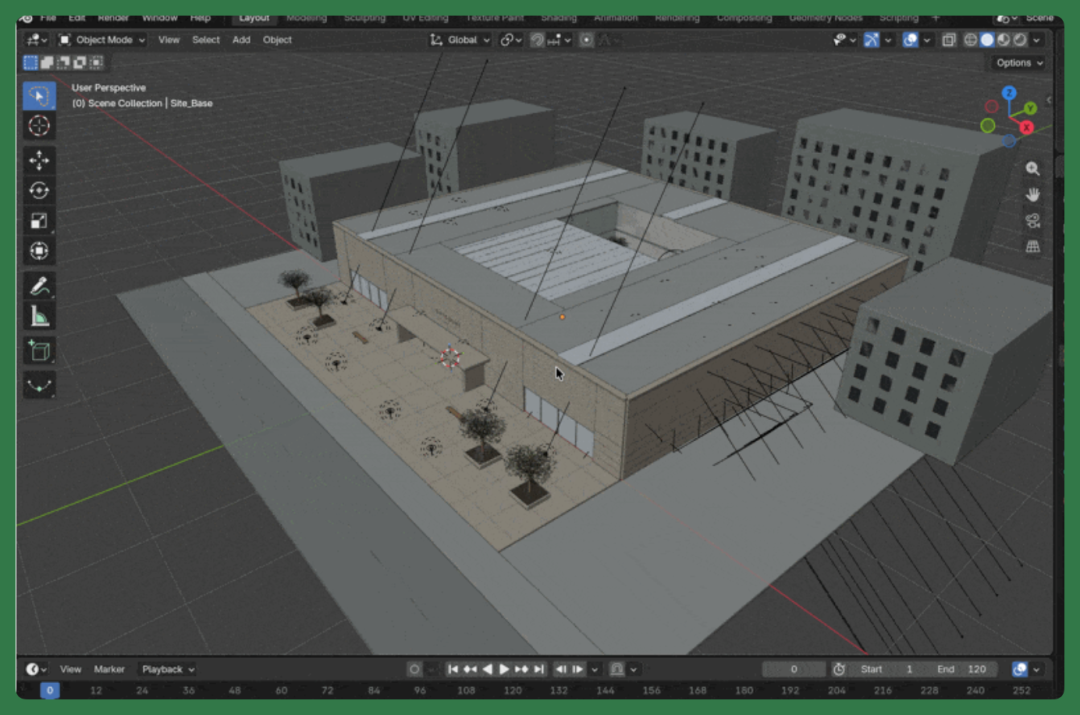Screen dimensions: 1080x715
Task: Open the viewport Add menu
Action: click(x=241, y=40)
